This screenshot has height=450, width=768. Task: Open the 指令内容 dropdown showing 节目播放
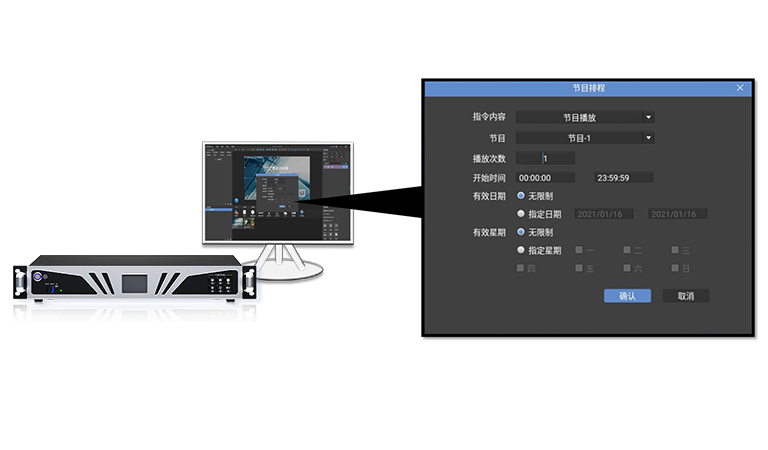tap(585, 117)
